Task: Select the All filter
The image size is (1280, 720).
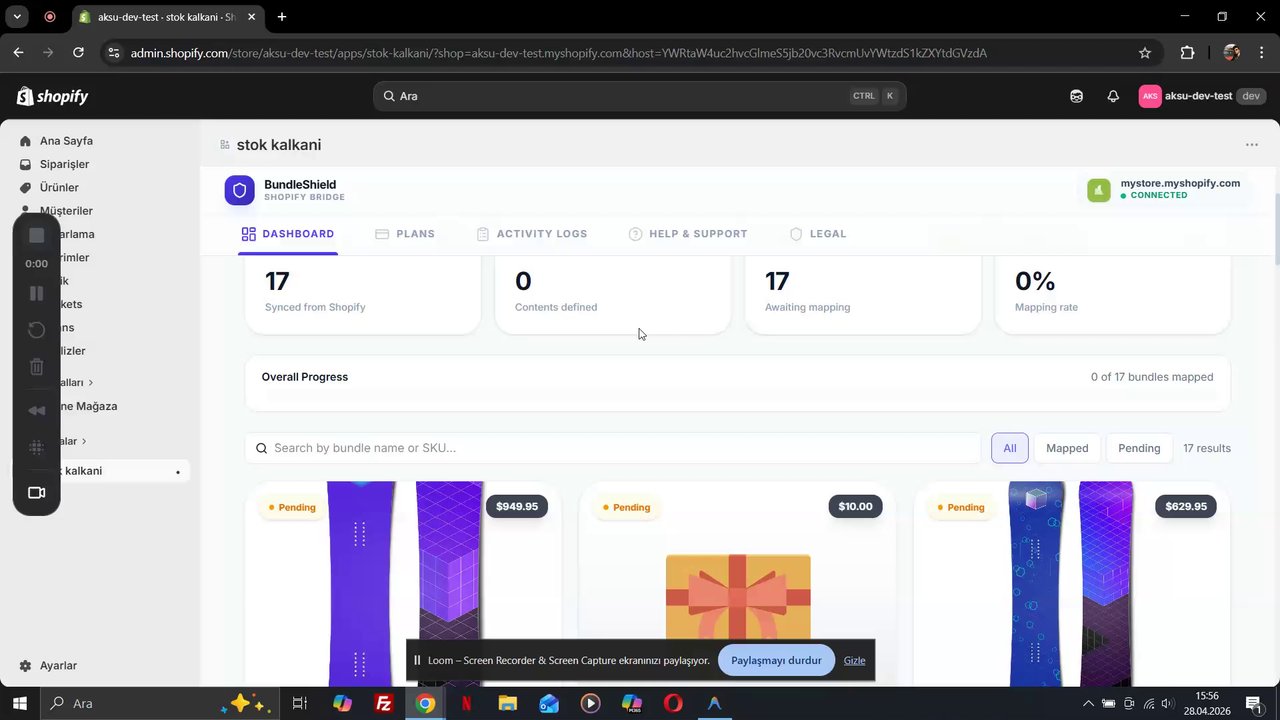Action: (x=1010, y=448)
